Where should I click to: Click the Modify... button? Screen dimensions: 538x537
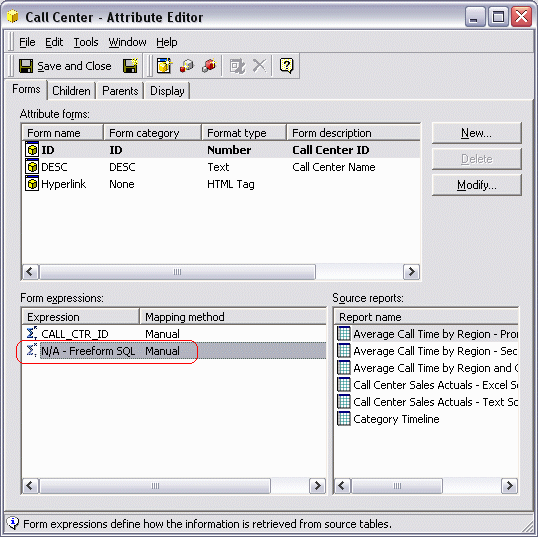click(477, 185)
